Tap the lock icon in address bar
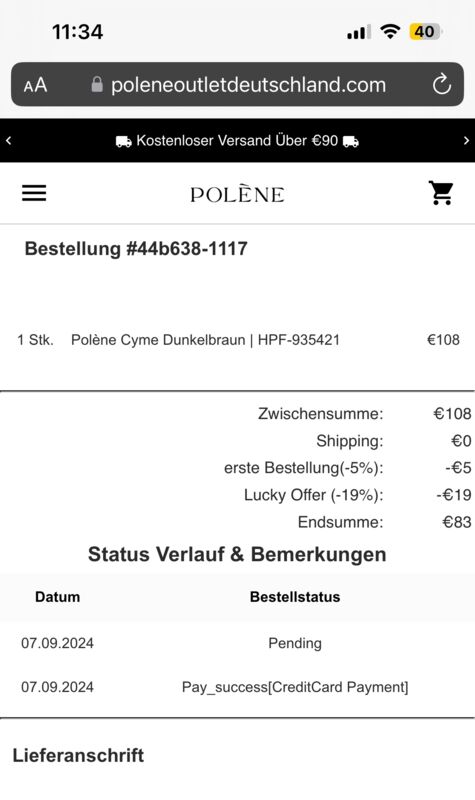Viewport: 475px width, 800px height. pos(97,85)
